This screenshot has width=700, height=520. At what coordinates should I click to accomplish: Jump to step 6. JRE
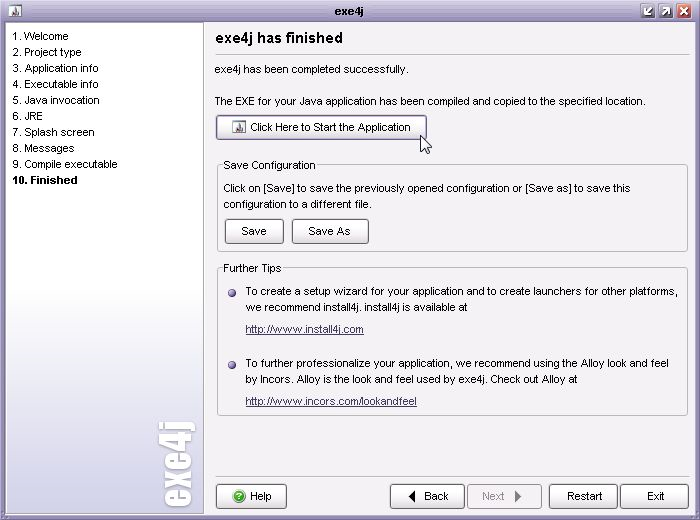[x=27, y=116]
